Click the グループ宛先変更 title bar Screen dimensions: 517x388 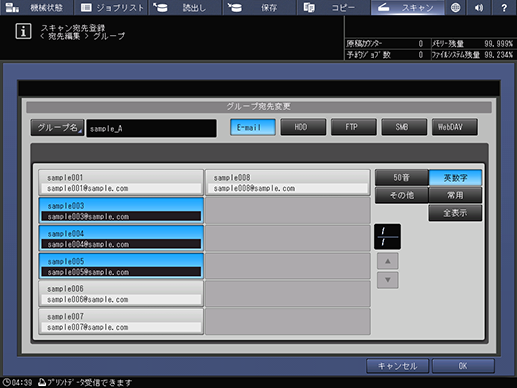tap(259, 107)
